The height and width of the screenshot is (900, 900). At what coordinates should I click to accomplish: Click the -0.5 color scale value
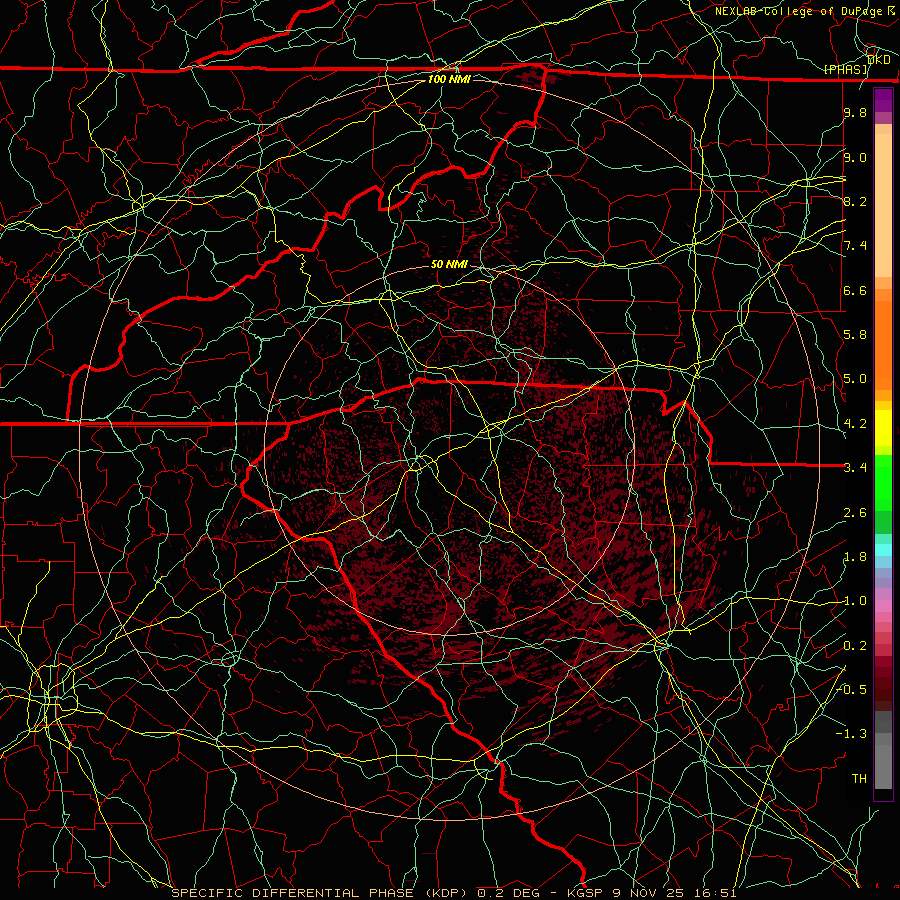tap(851, 690)
